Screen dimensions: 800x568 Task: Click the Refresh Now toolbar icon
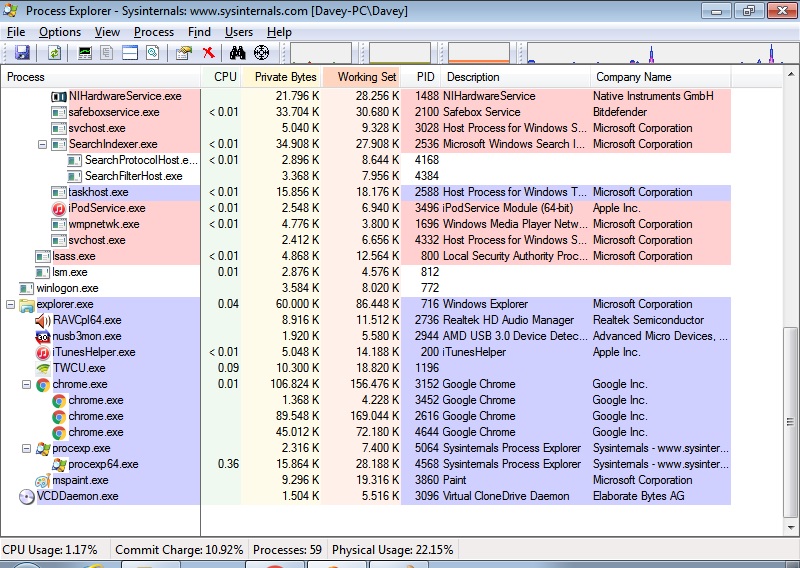[x=54, y=53]
